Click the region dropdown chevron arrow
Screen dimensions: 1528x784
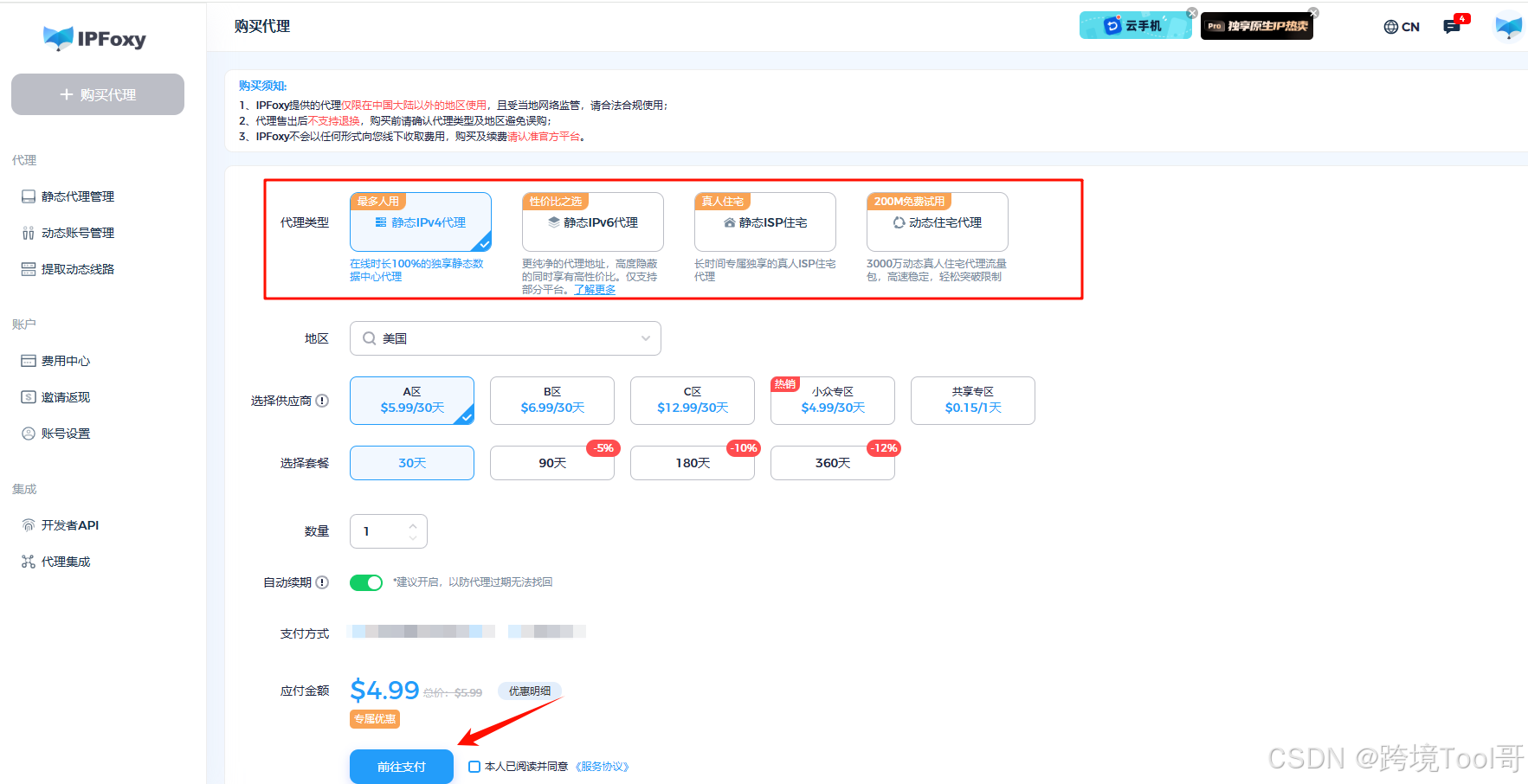646,338
